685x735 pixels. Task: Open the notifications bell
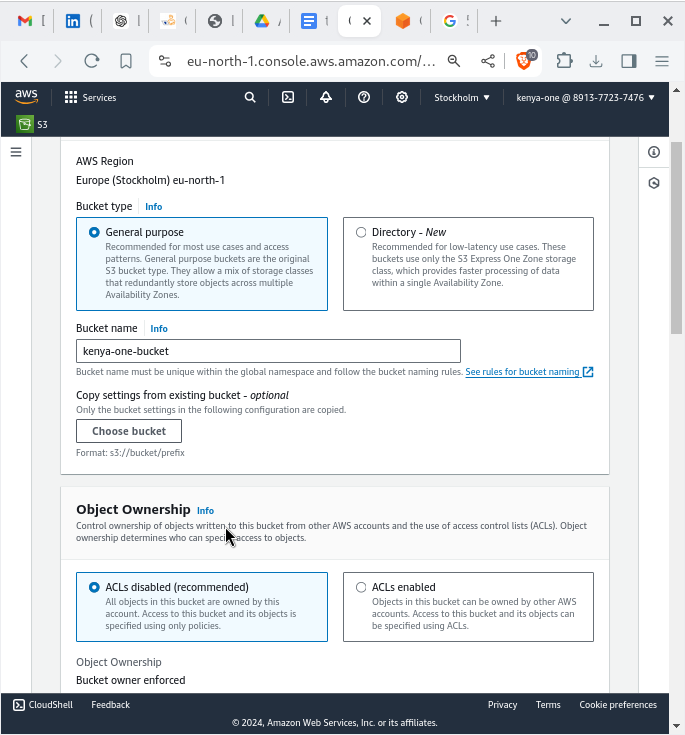pos(326,98)
